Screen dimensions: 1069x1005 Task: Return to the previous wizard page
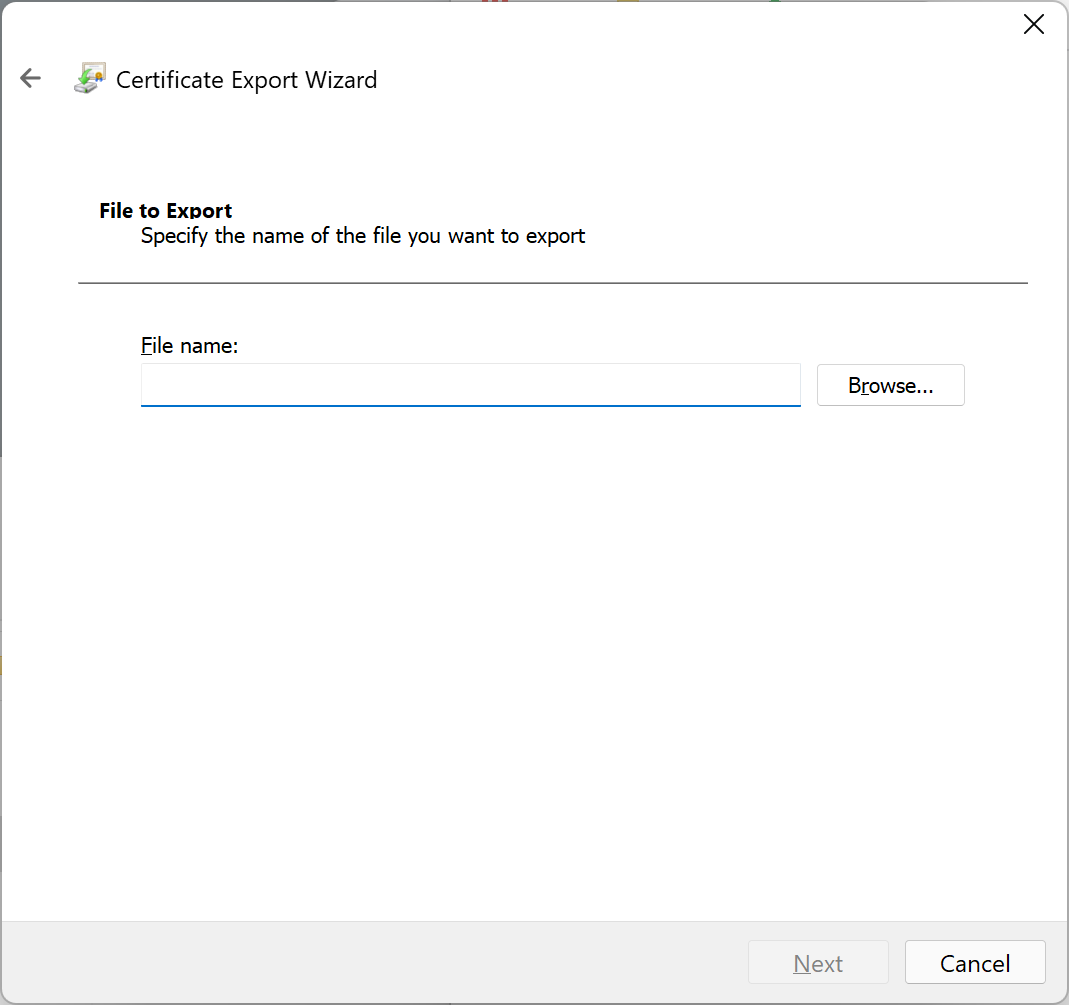tap(31, 78)
